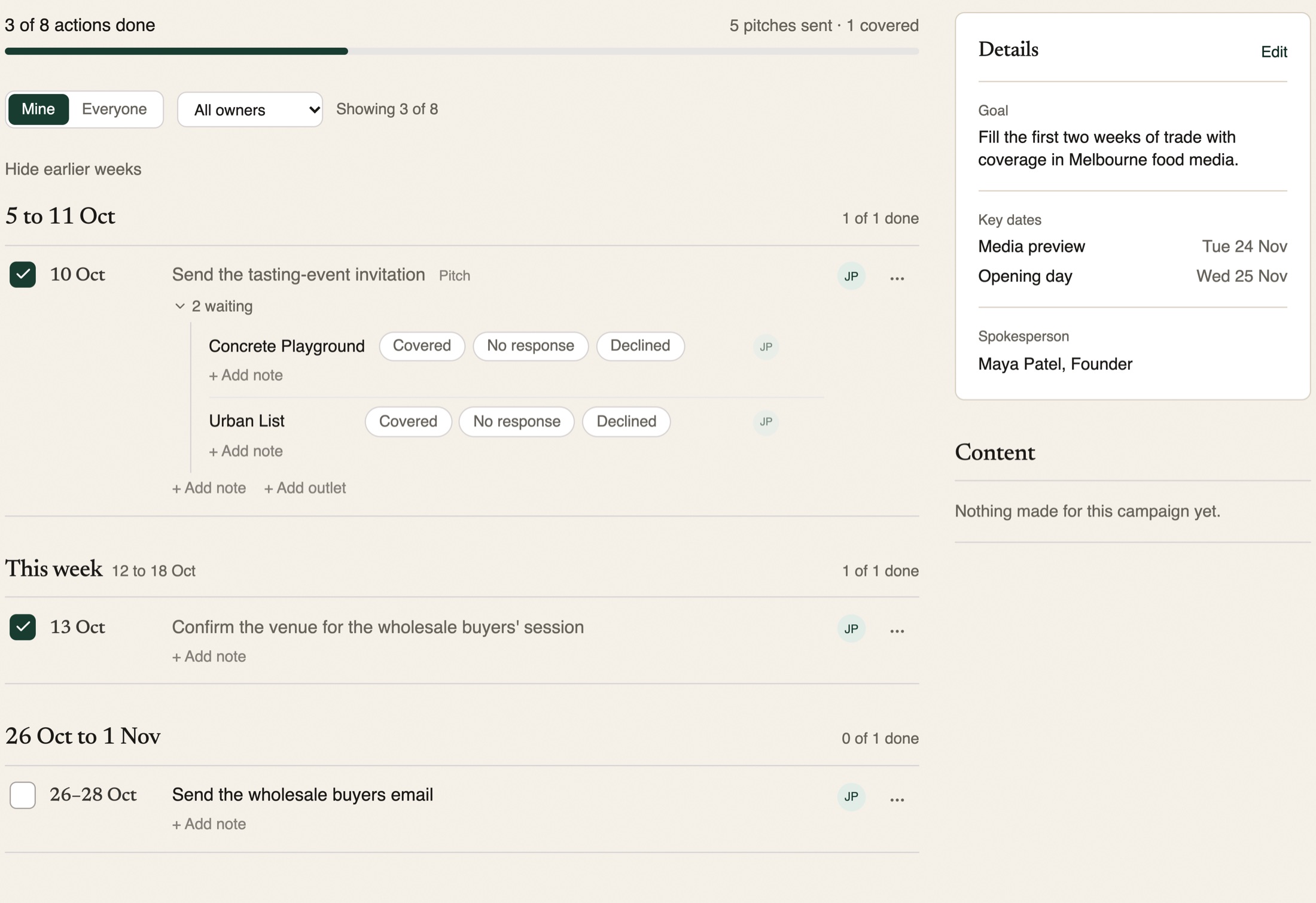Open the JP owner avatar on tasting-event invitation
This screenshot has width=1316, height=903.
(x=851, y=276)
